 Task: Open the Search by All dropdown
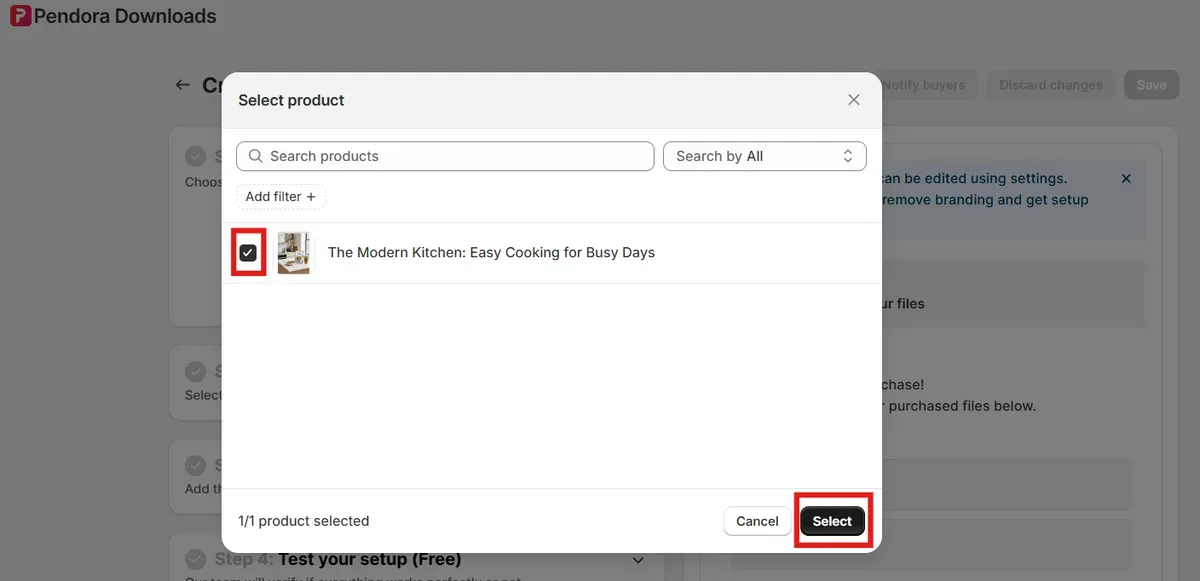click(764, 156)
